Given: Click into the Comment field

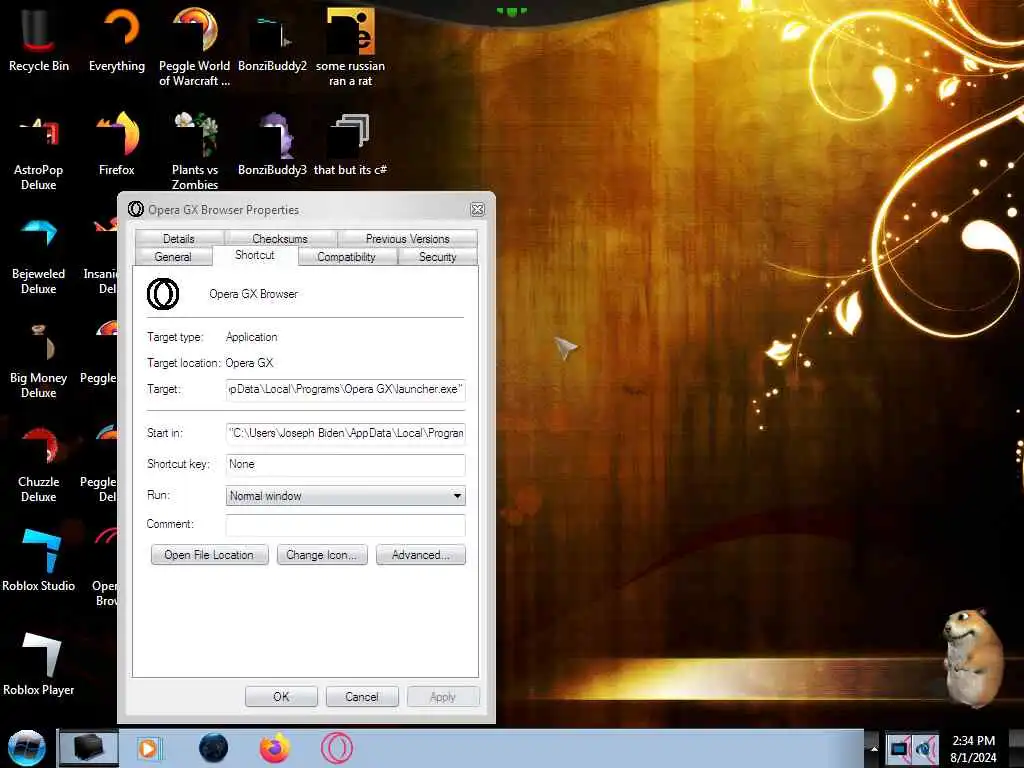Looking at the screenshot, I should pos(345,525).
